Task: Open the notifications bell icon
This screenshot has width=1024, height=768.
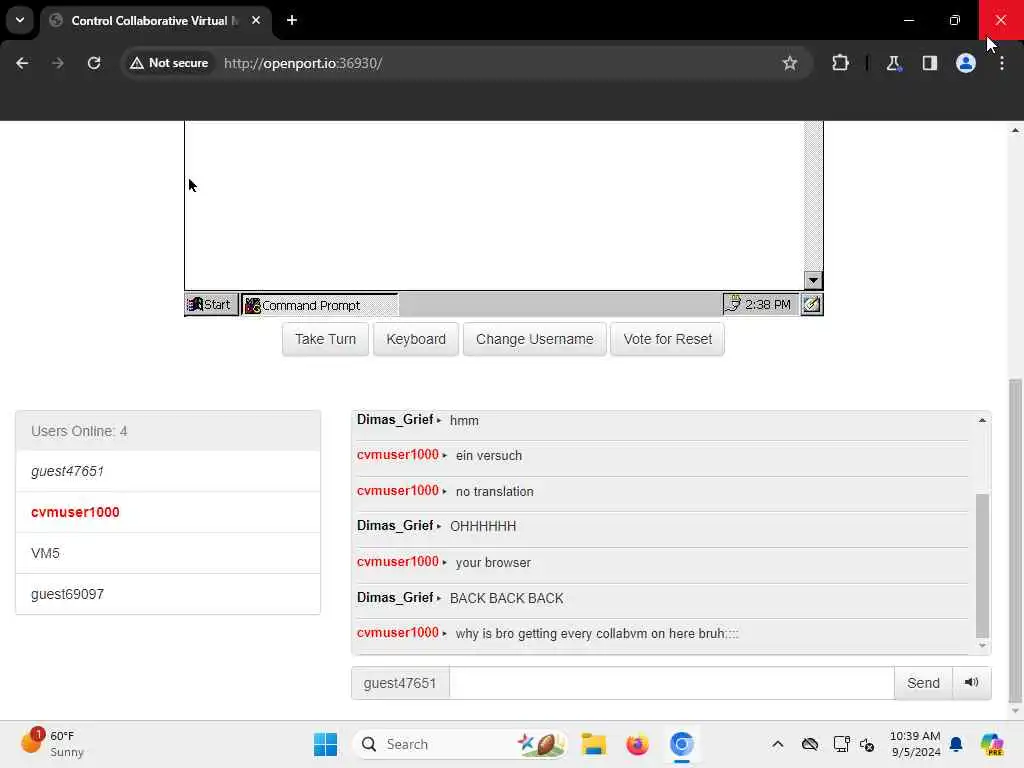Action: pos(956,744)
